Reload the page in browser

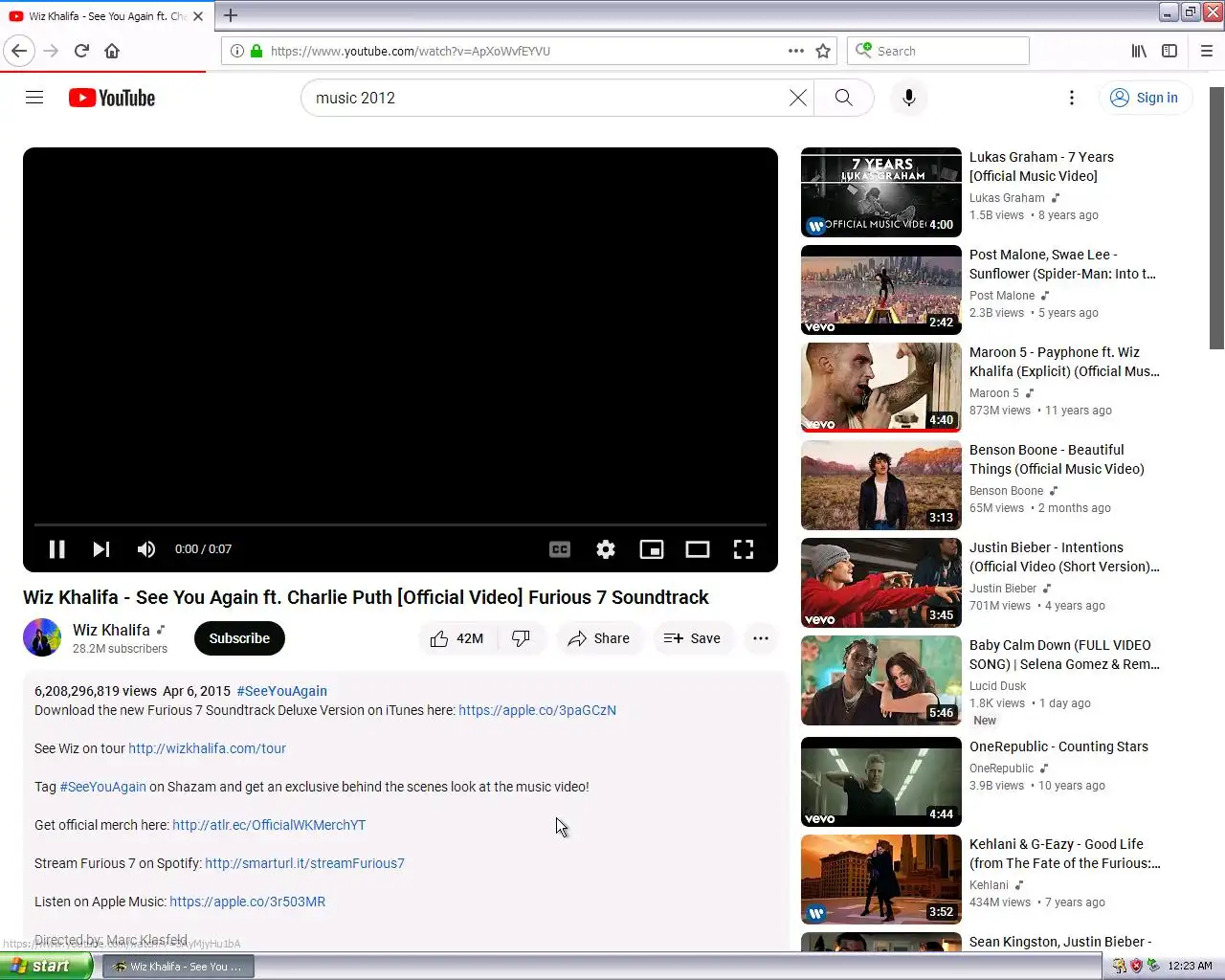[81, 51]
